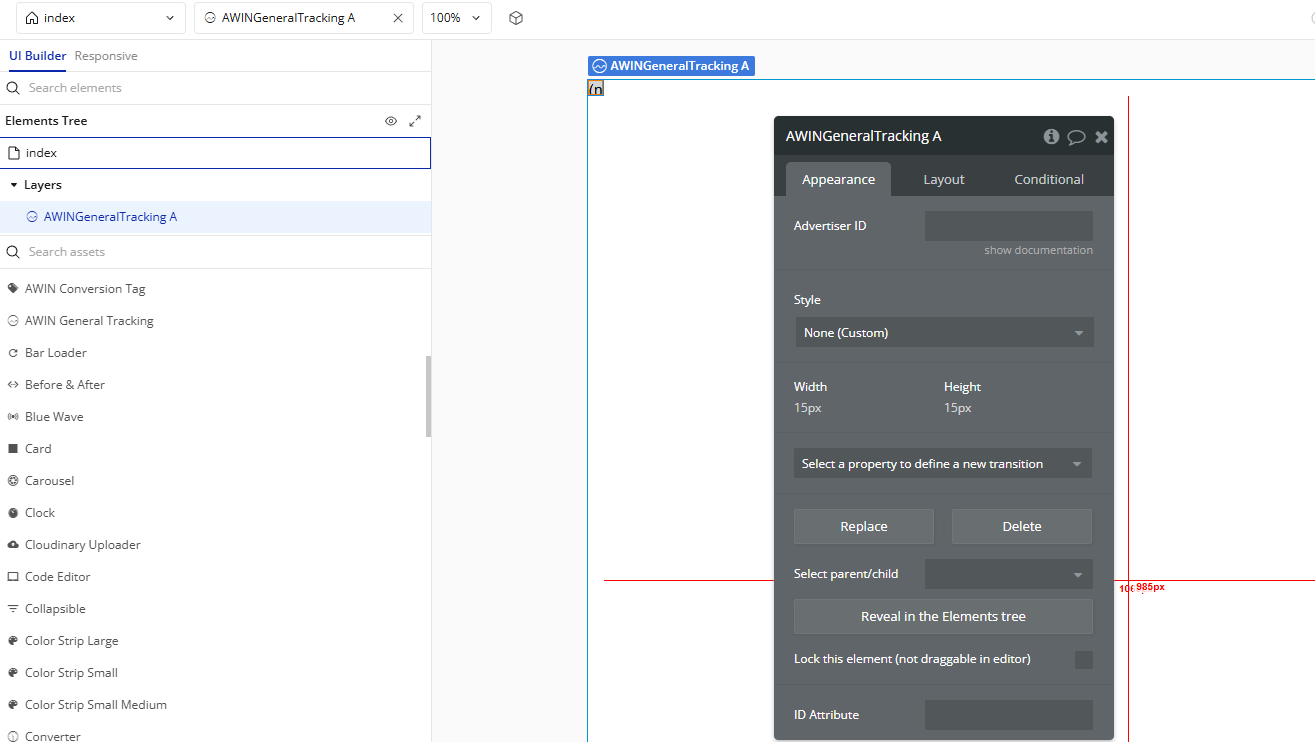
Task: Open the zoom level dropdown at 100%
Action: tap(456, 18)
